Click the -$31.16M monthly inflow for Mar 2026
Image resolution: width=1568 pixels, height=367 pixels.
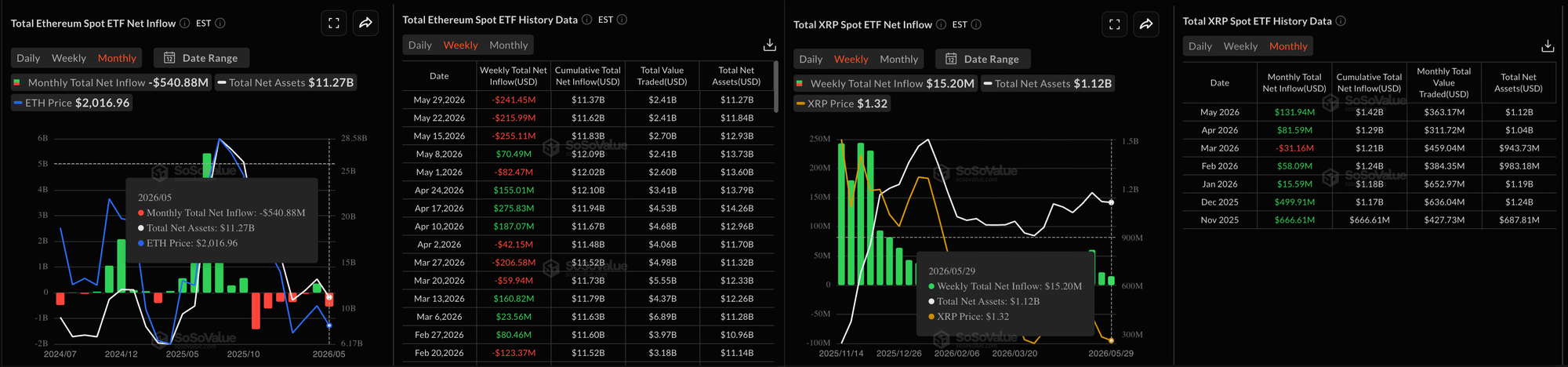pos(1294,148)
